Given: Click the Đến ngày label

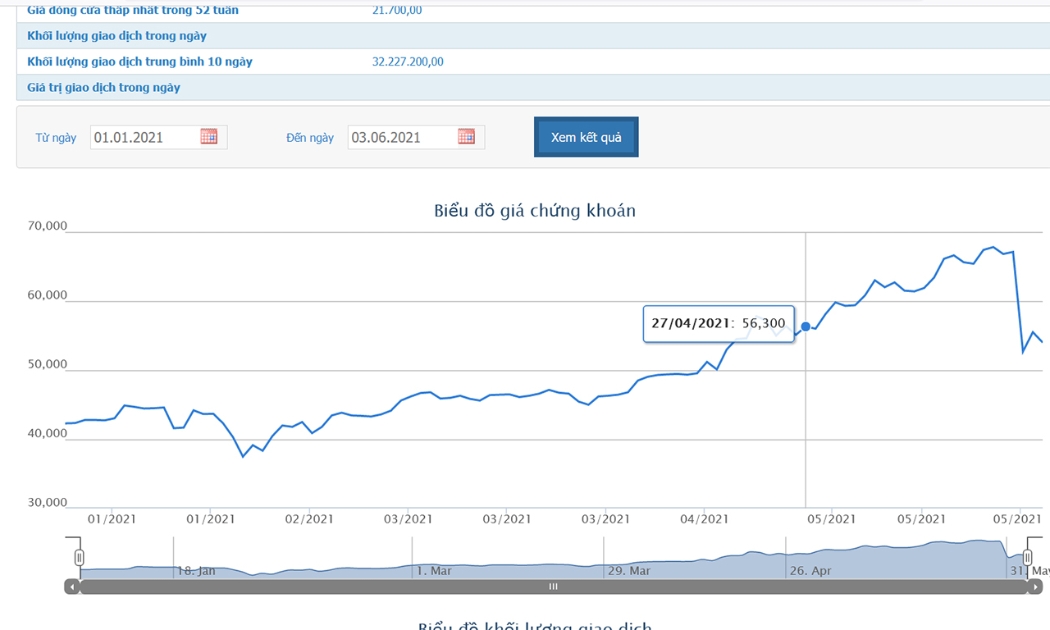Looking at the screenshot, I should pyautogui.click(x=310, y=137).
